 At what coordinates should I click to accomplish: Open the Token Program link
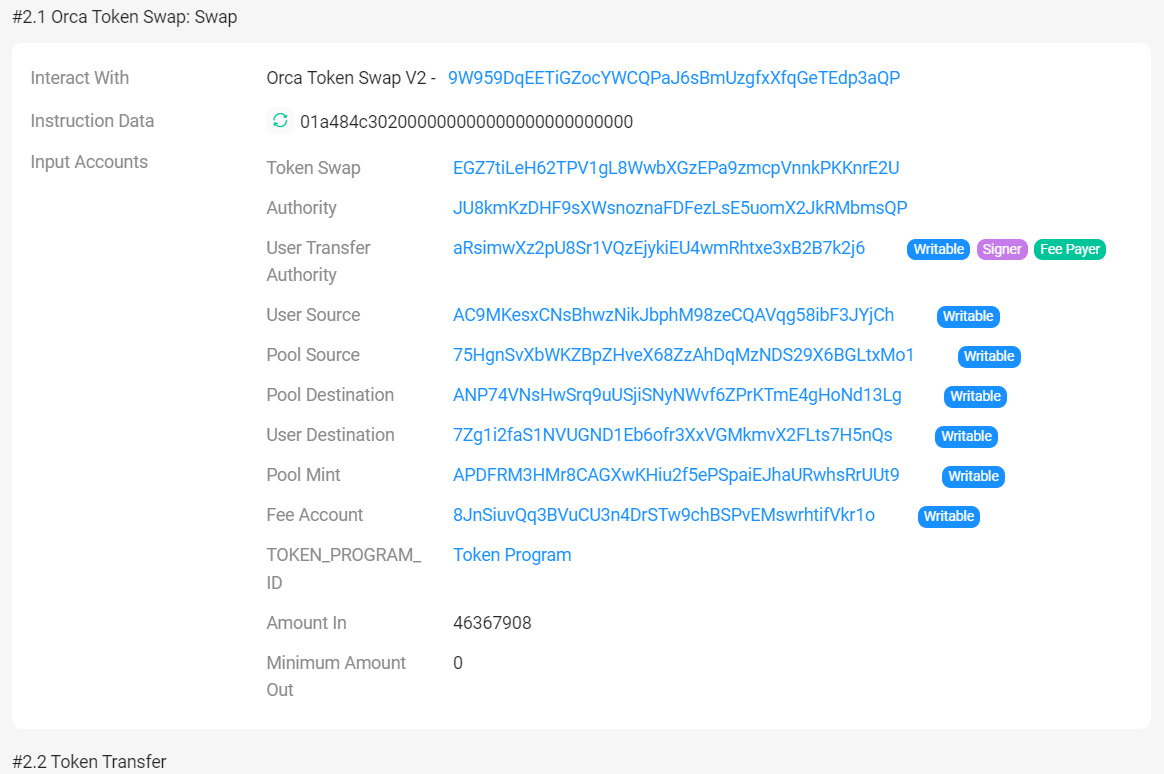pos(512,555)
